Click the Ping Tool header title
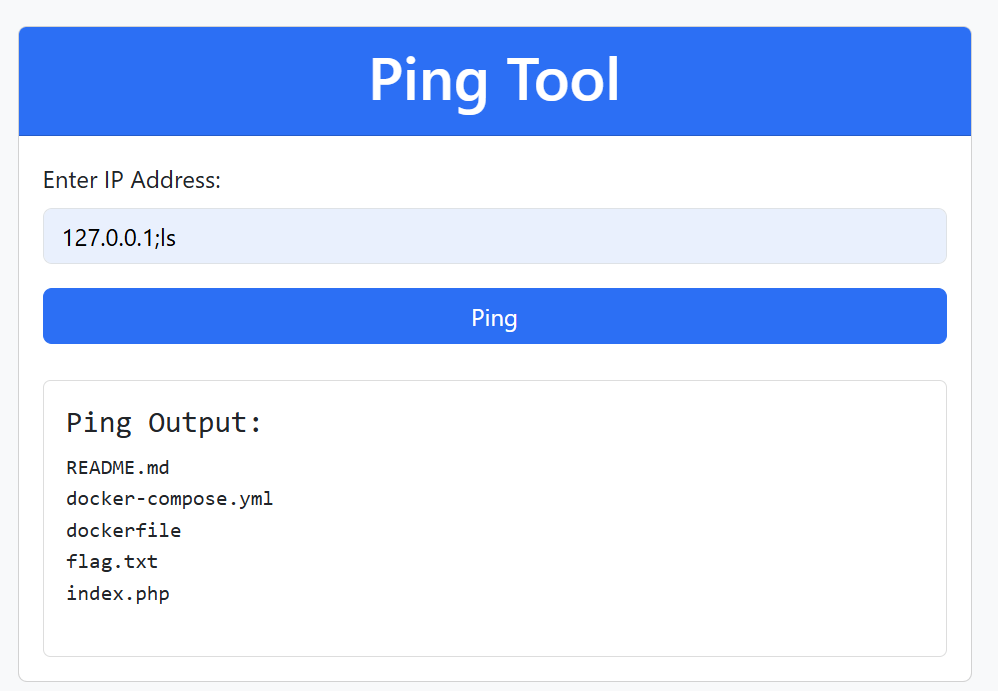The image size is (998, 691). 495,80
